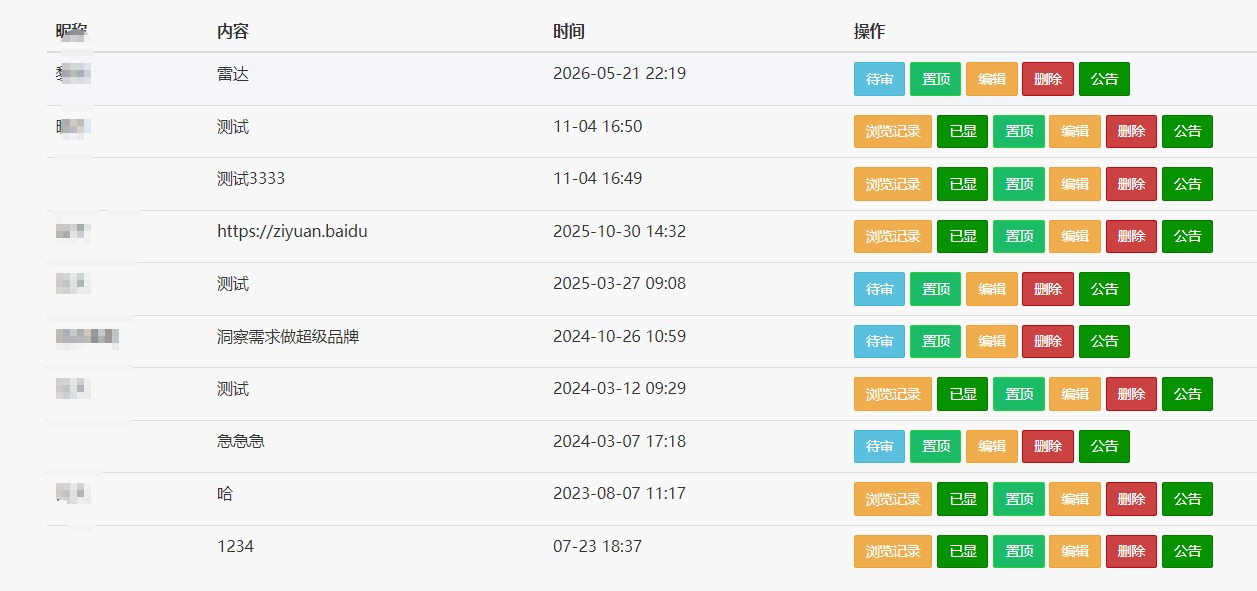Toggle 已显 for the 哈 entry
This screenshot has height=591, width=1257.
(962, 499)
